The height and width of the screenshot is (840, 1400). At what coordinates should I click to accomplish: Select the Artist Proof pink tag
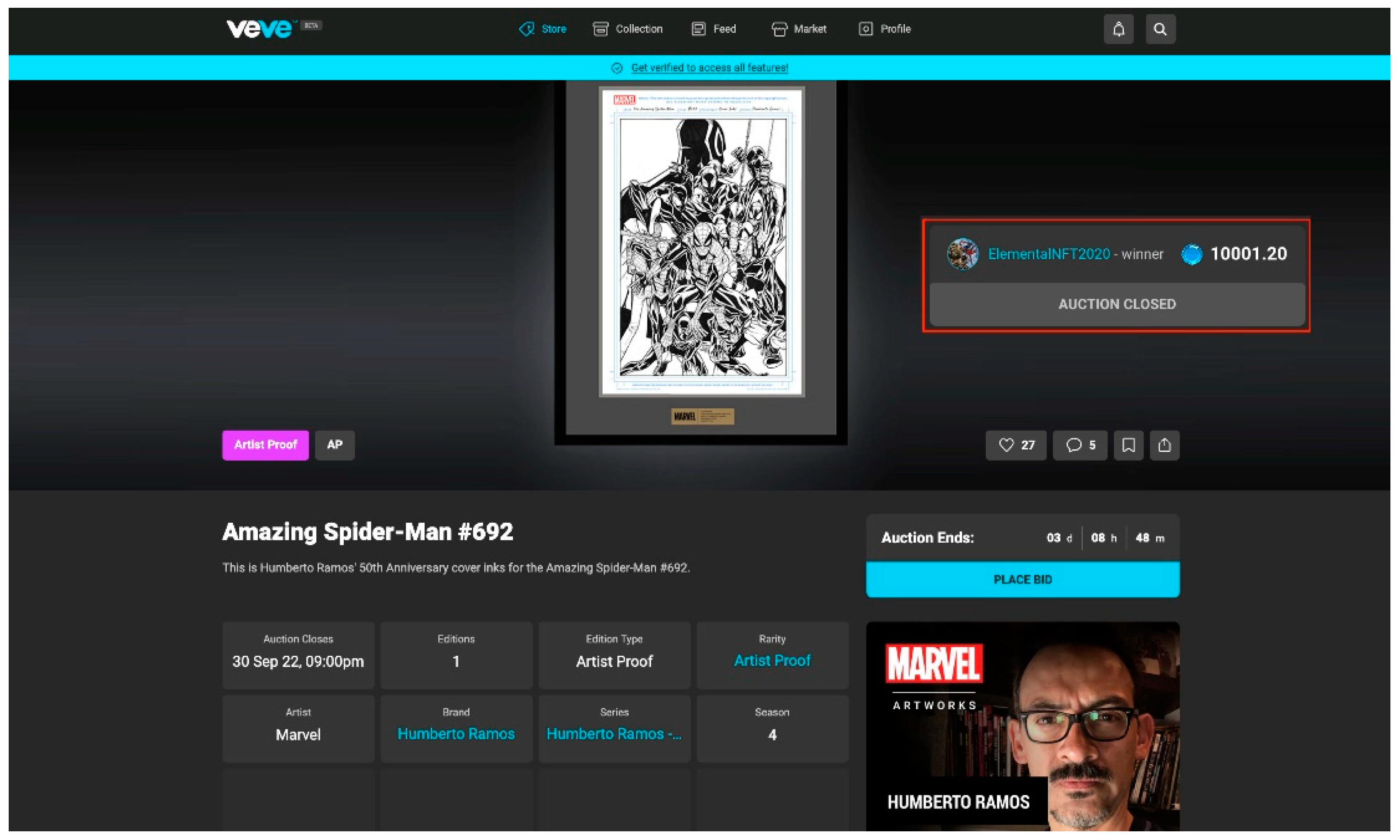click(x=265, y=445)
